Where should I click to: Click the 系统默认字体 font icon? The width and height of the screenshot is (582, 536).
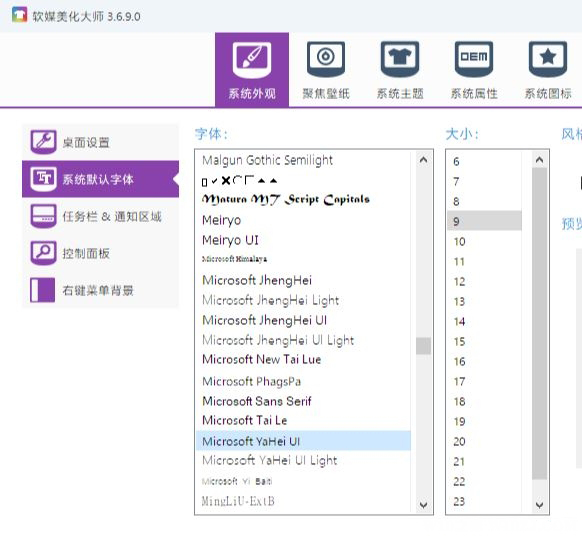coord(43,179)
